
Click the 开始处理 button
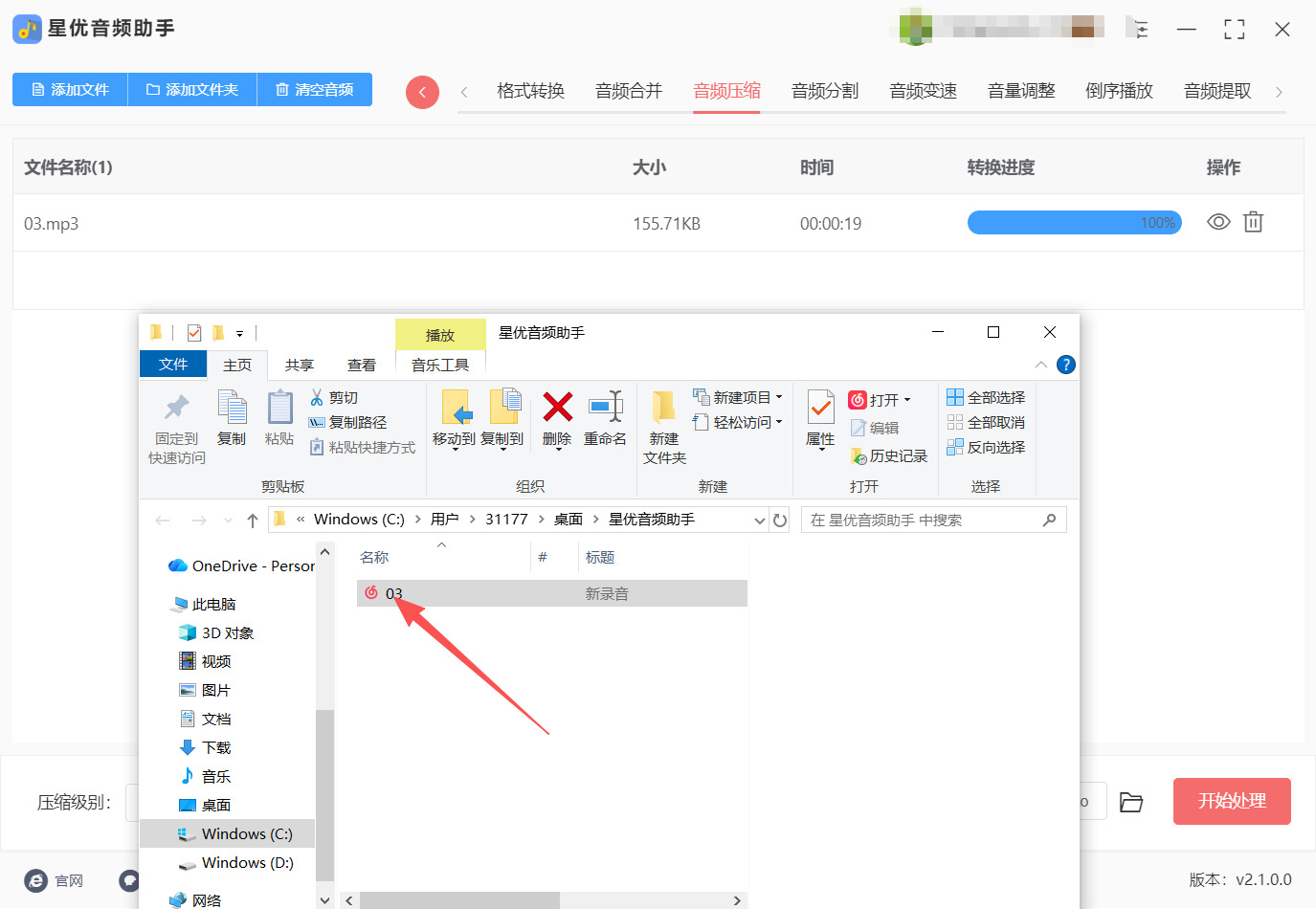click(x=1232, y=802)
